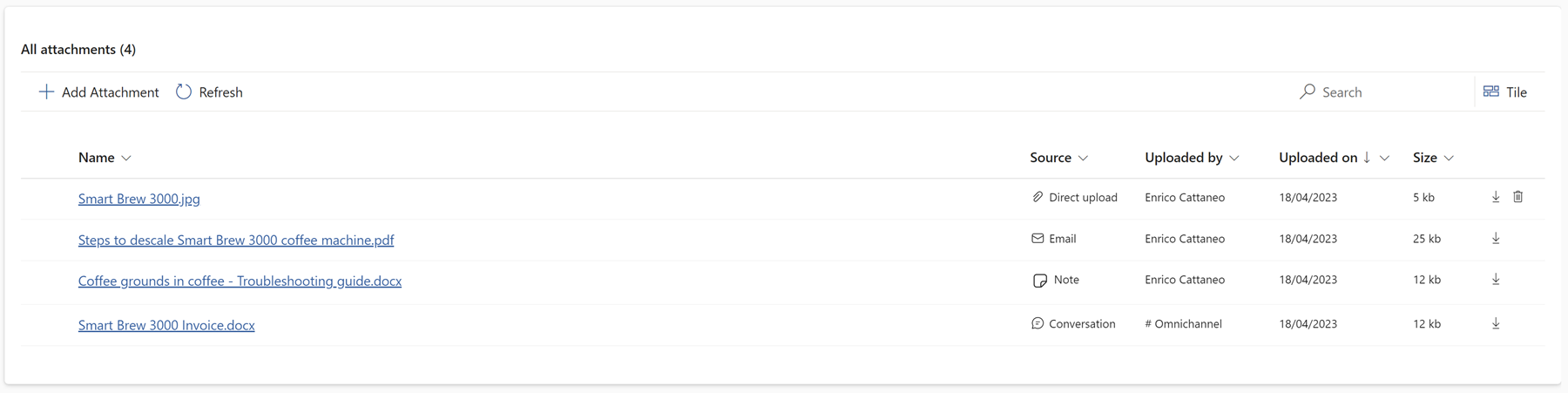
Task: Open Smart Brew 3000.jpg link
Action: tap(139, 199)
